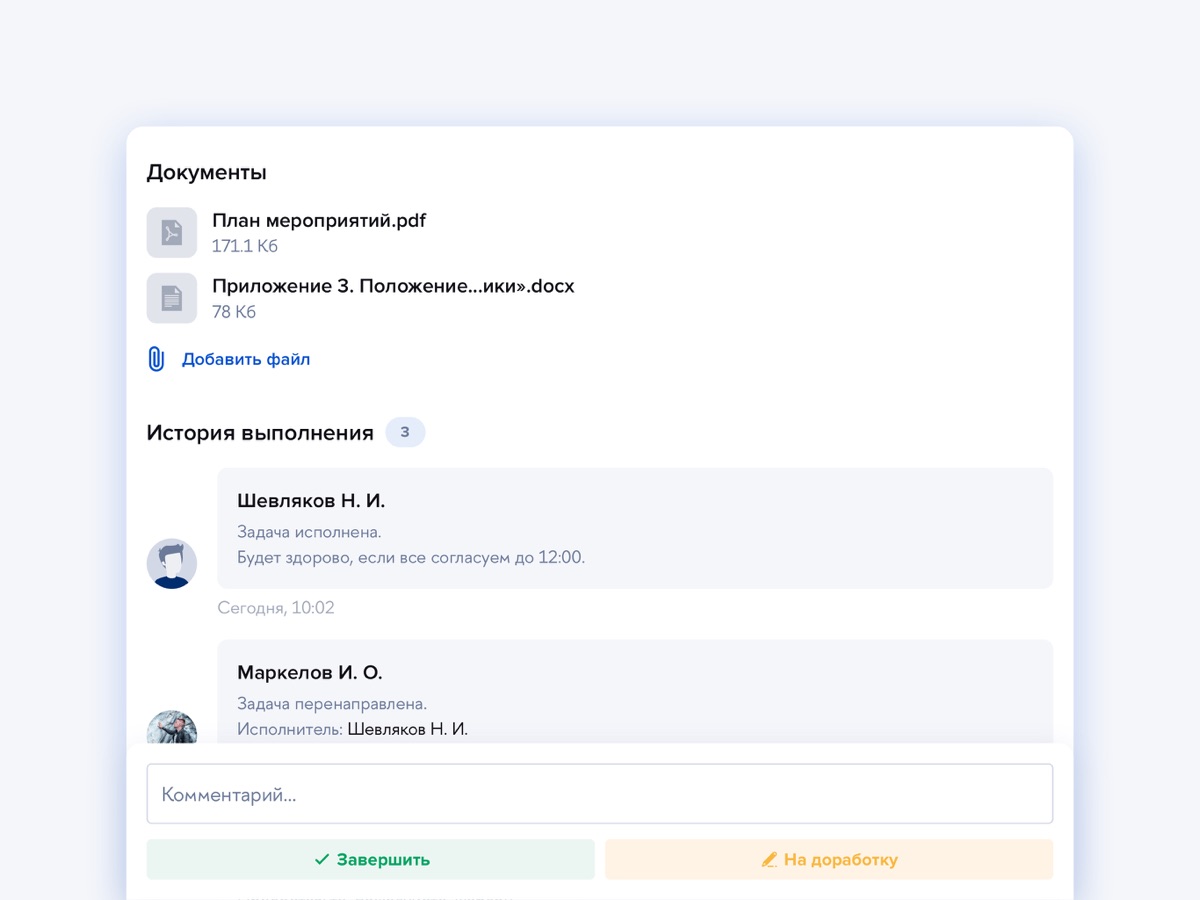The height and width of the screenshot is (900, 1200).
Task: Click the checkmark icon on the Завершить button
Action: [322, 859]
